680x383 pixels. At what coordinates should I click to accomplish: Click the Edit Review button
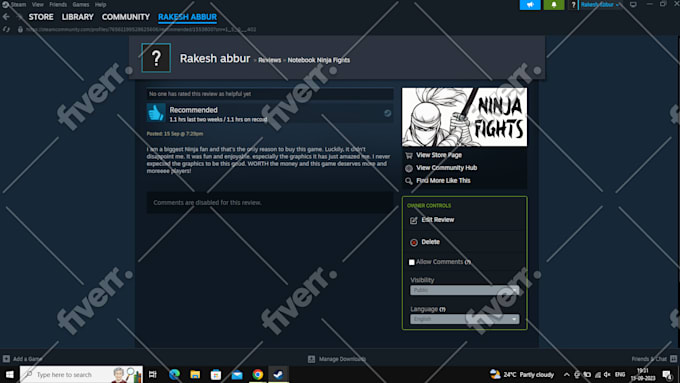click(438, 220)
